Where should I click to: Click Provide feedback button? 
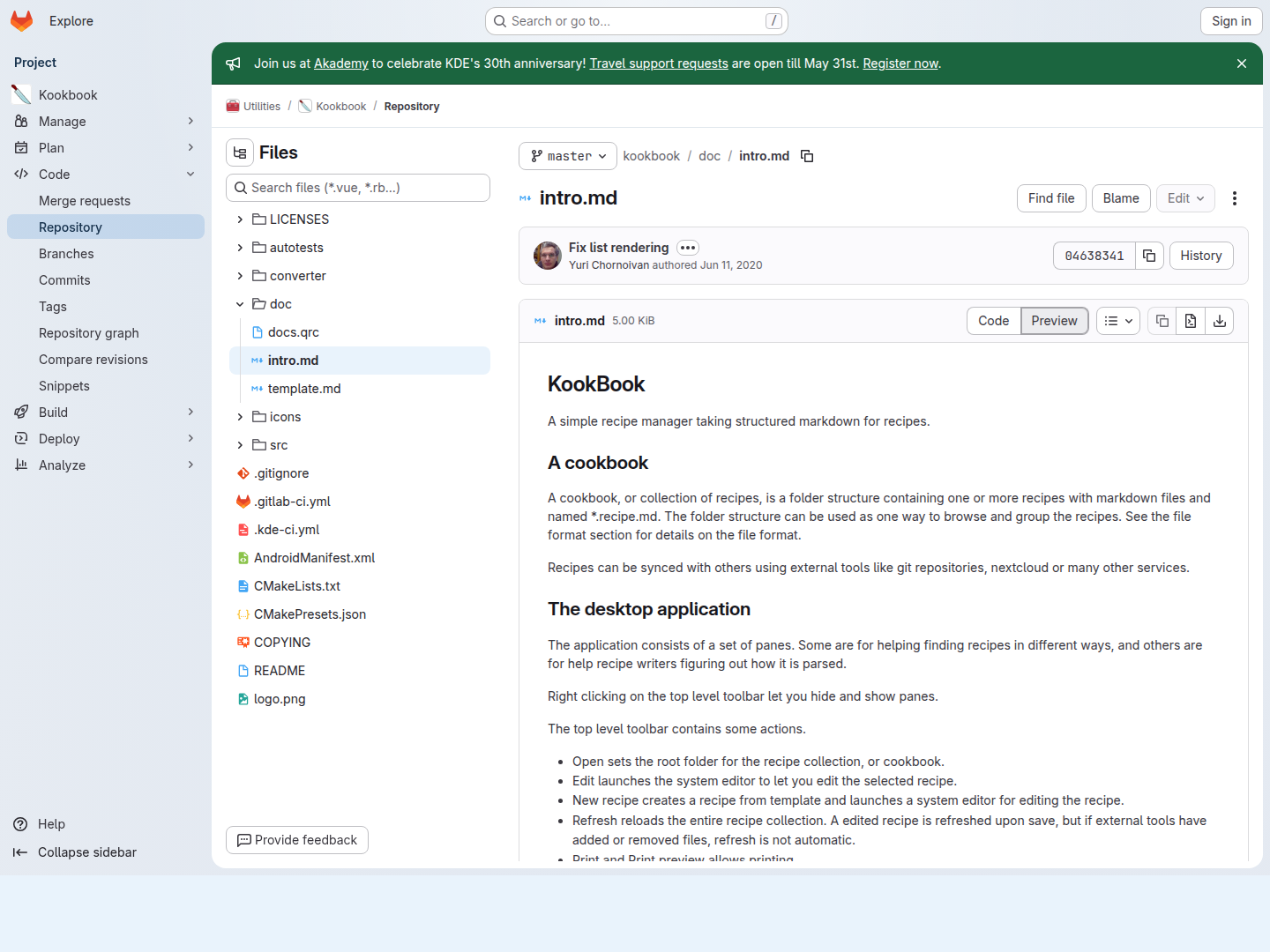(x=297, y=840)
